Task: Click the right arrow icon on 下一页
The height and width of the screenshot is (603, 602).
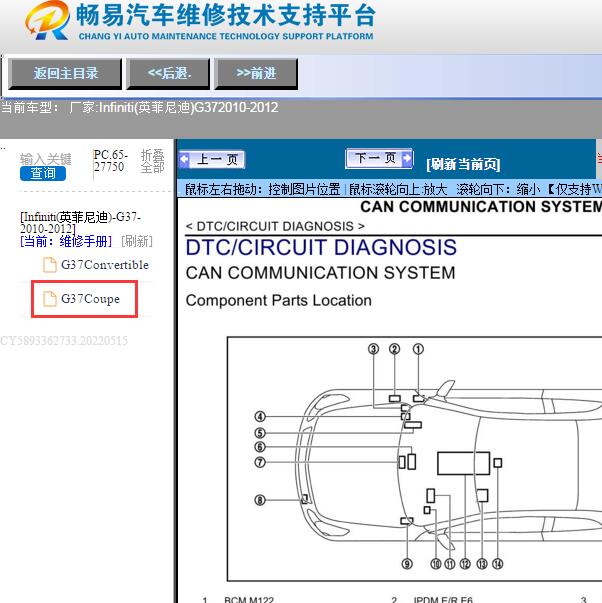Action: [x=406, y=158]
